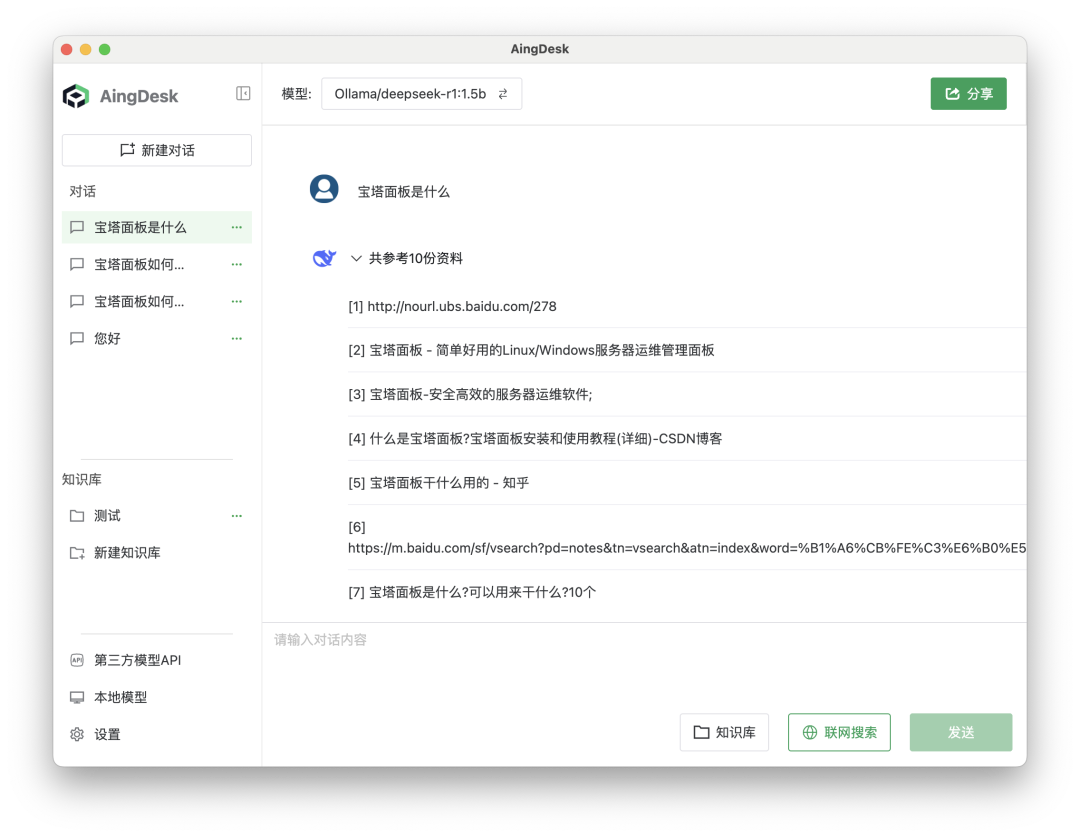This screenshot has width=1080, height=837.
Task: Open 第三方模型API menu item
Action: pos(137,660)
